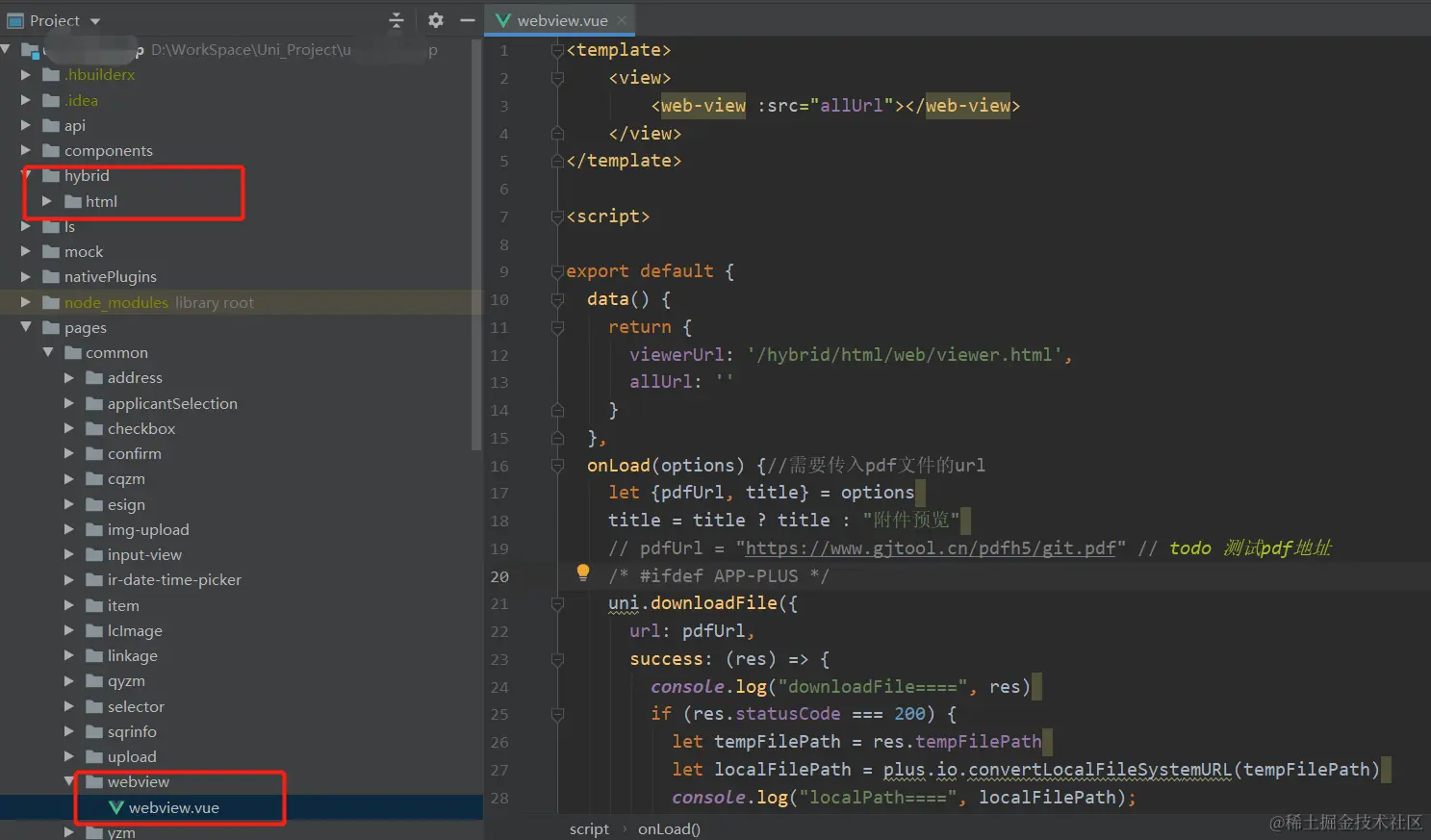Collapse the common folder

pos(47,352)
